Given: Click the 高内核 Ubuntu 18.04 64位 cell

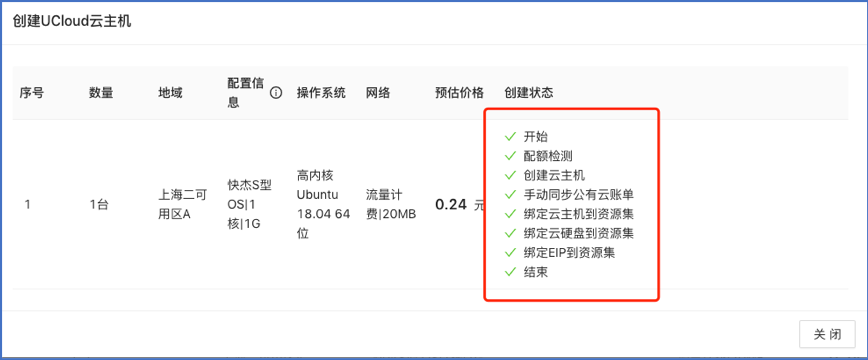Looking at the screenshot, I should click(323, 204).
